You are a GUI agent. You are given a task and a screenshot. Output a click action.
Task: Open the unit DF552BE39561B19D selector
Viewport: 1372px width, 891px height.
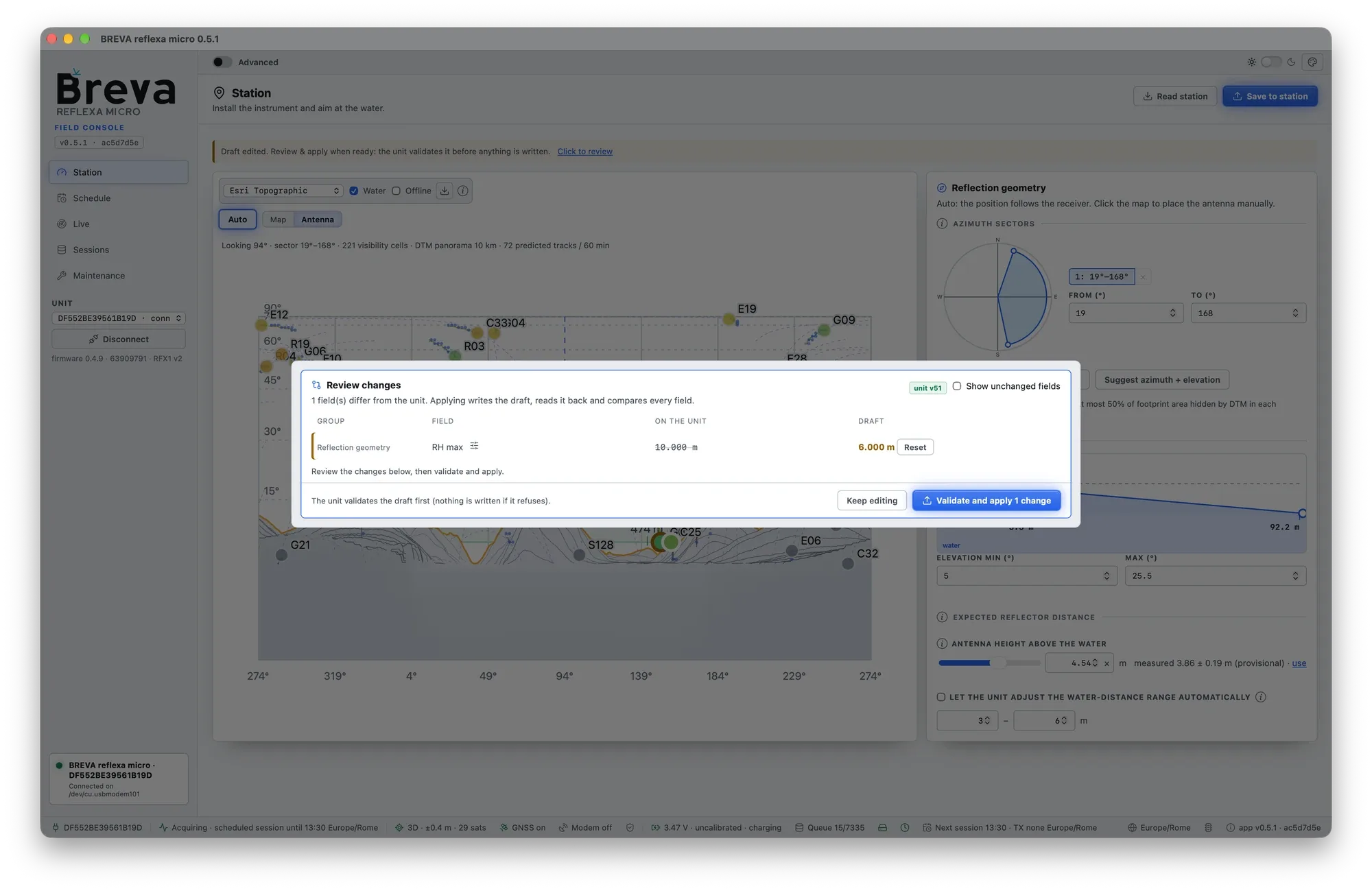click(118, 318)
